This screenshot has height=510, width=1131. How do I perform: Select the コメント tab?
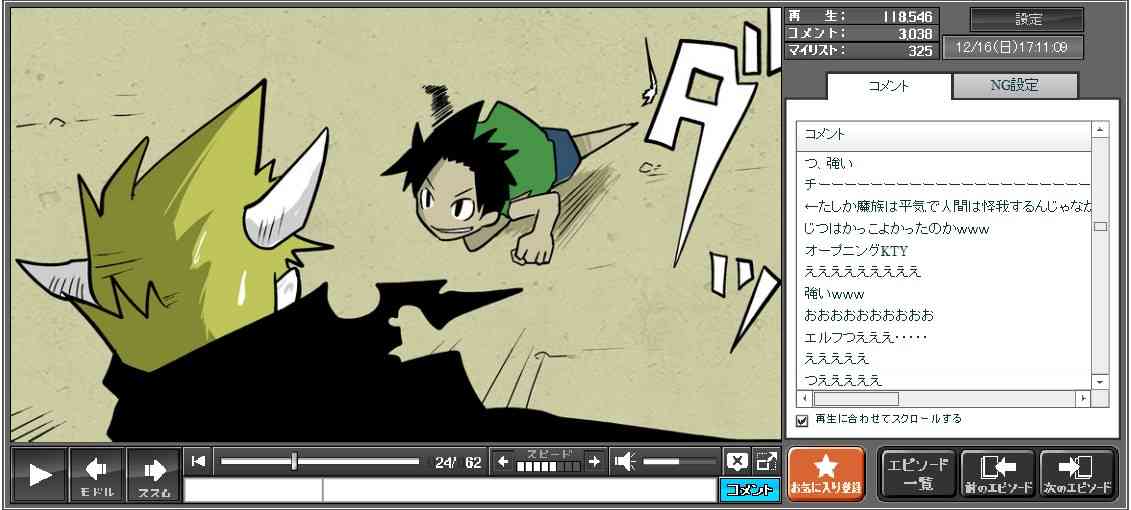[x=888, y=86]
